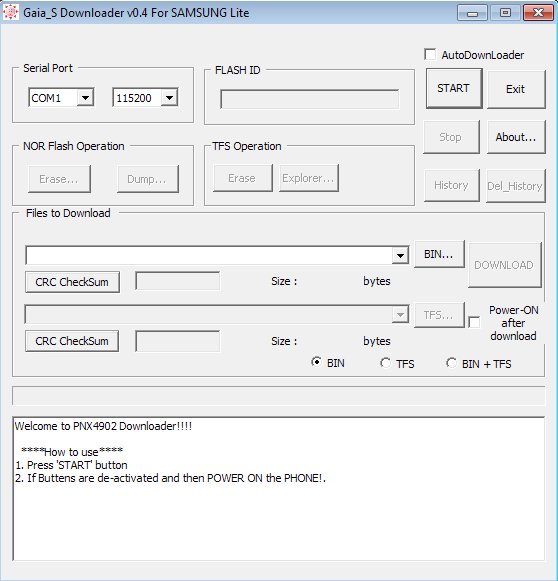The height and width of the screenshot is (581, 558).
Task: Expand the BIN file path combo box
Action: 400,255
